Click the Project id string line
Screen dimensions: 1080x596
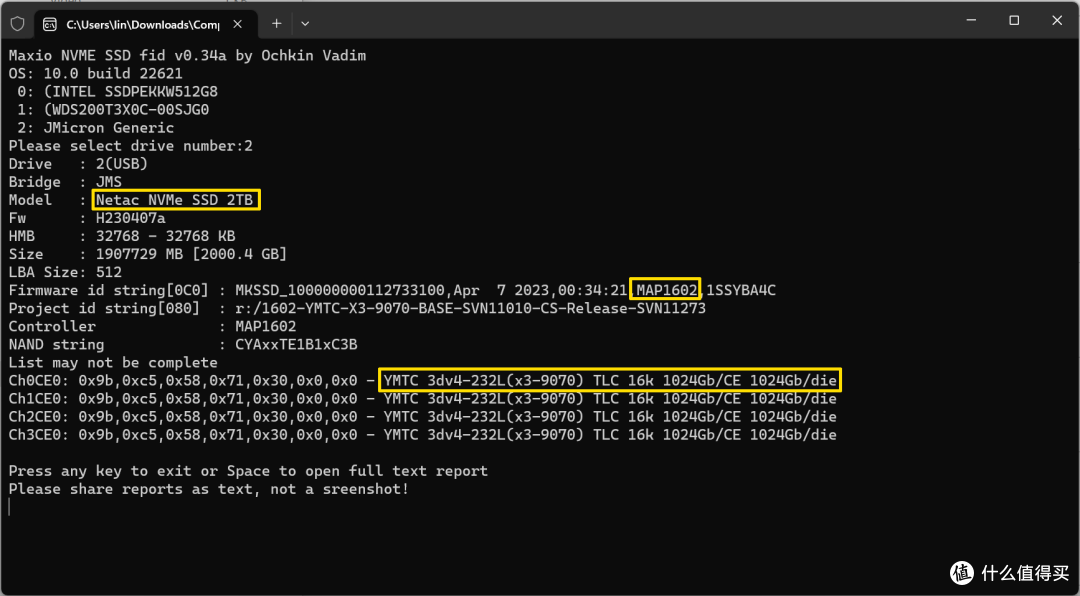(x=357, y=309)
